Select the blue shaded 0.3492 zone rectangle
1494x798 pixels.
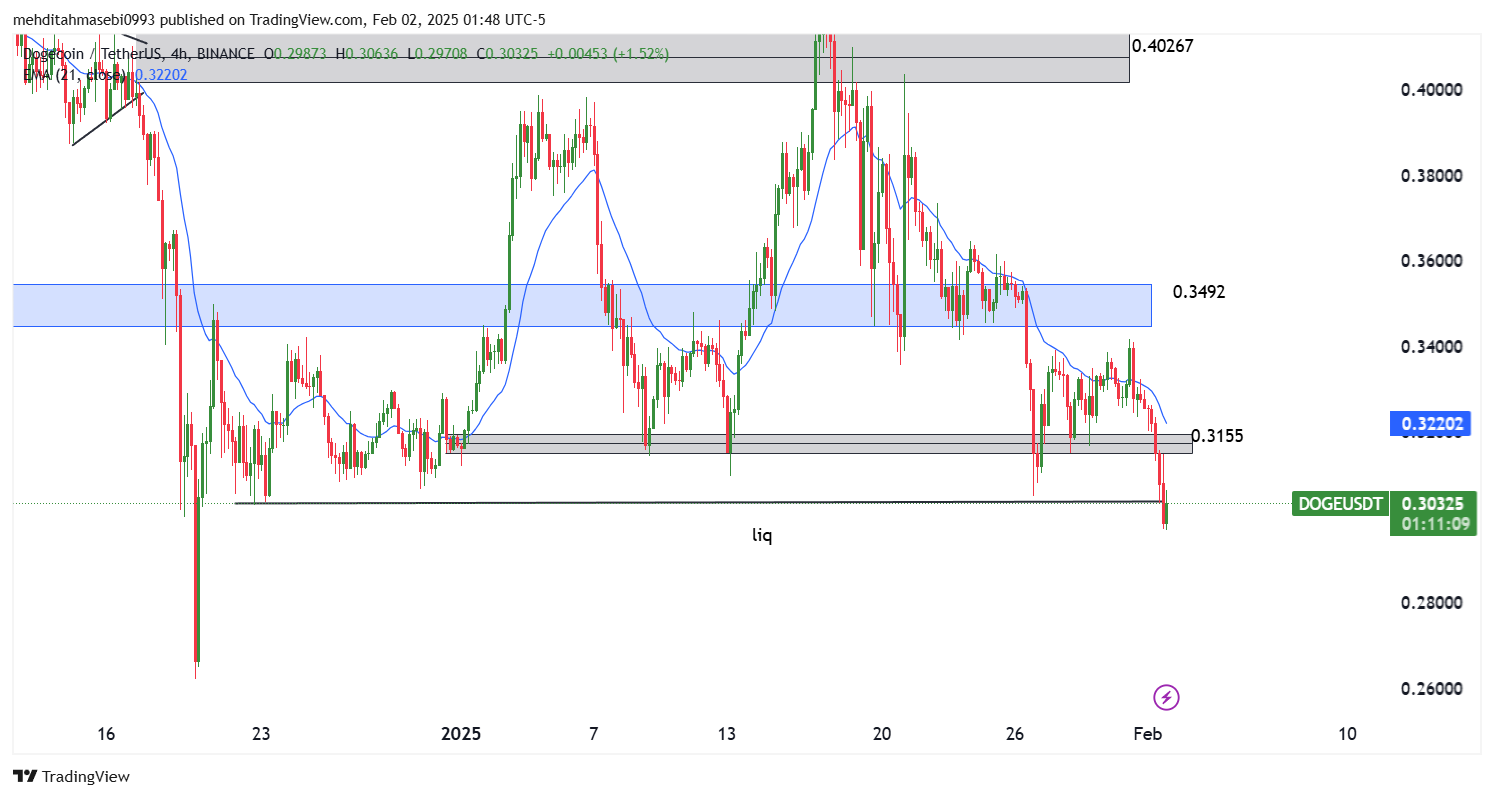(x=582, y=305)
